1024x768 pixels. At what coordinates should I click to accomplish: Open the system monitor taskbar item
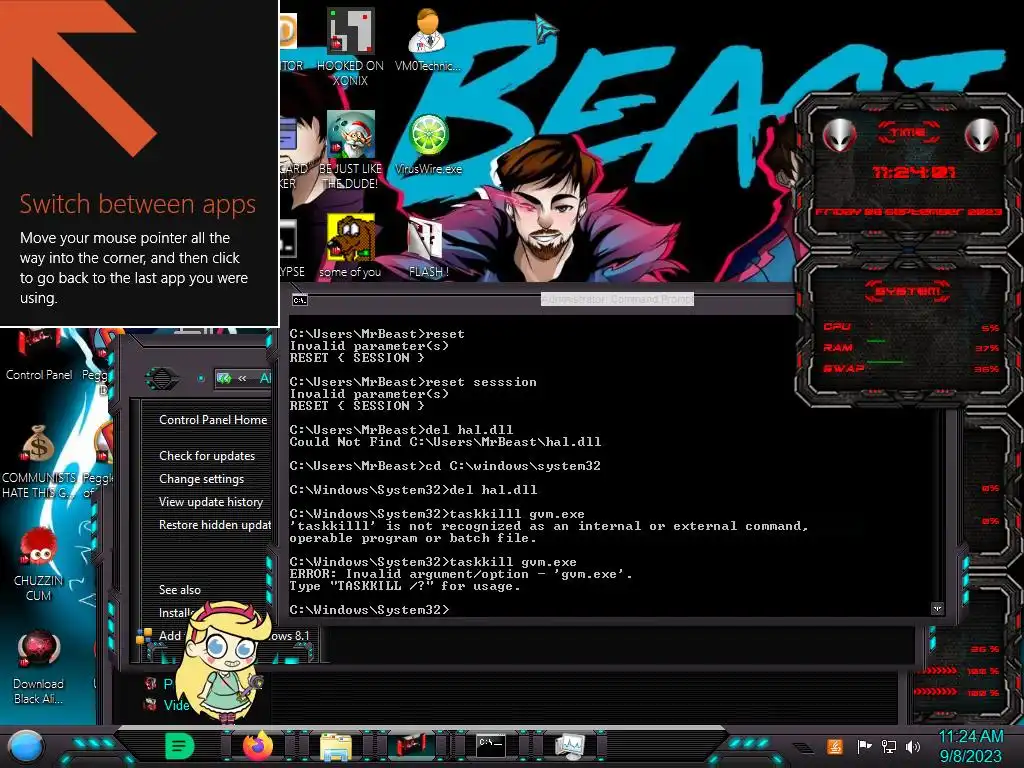point(569,746)
